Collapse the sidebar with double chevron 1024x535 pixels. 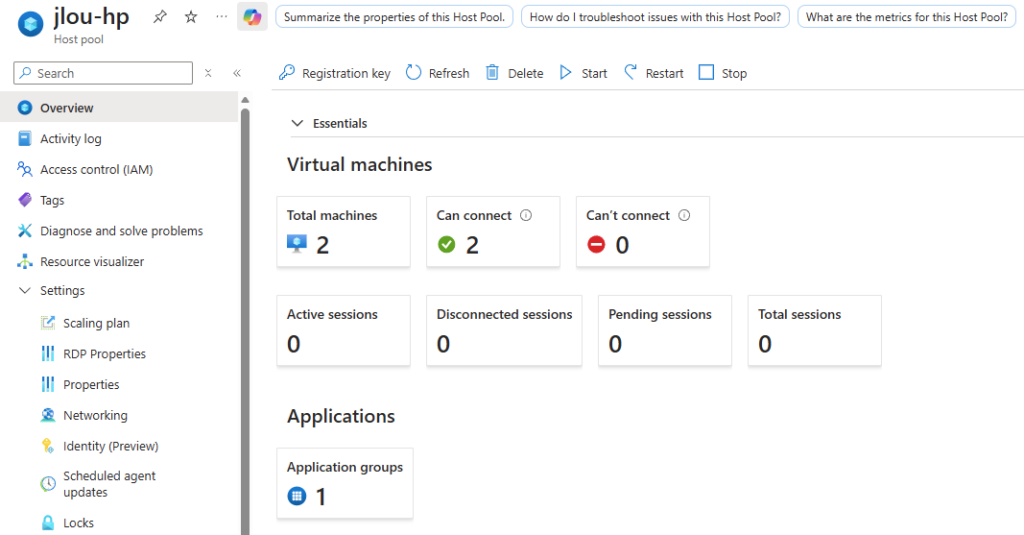click(237, 73)
